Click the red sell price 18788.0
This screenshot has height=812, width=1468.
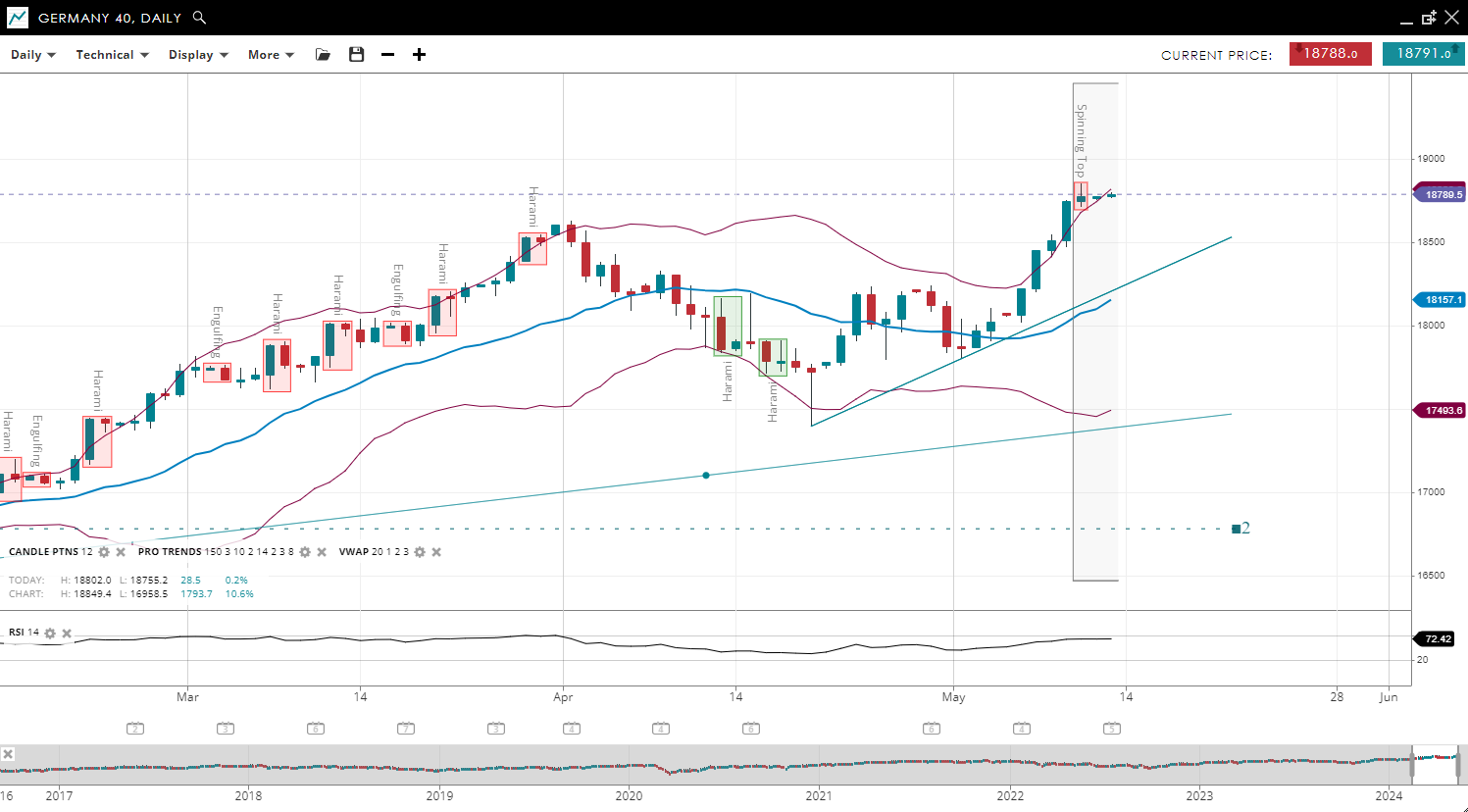click(1330, 54)
